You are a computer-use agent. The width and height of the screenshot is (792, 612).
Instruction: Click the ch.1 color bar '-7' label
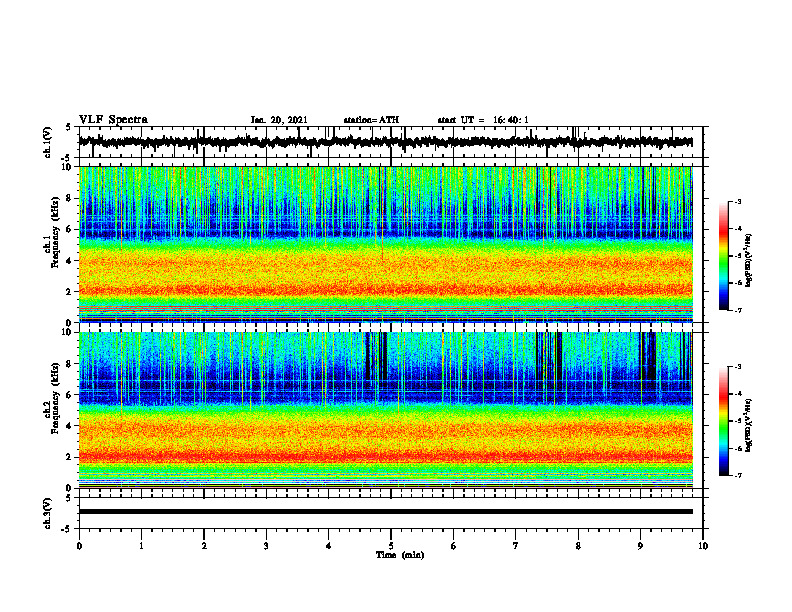click(738, 310)
